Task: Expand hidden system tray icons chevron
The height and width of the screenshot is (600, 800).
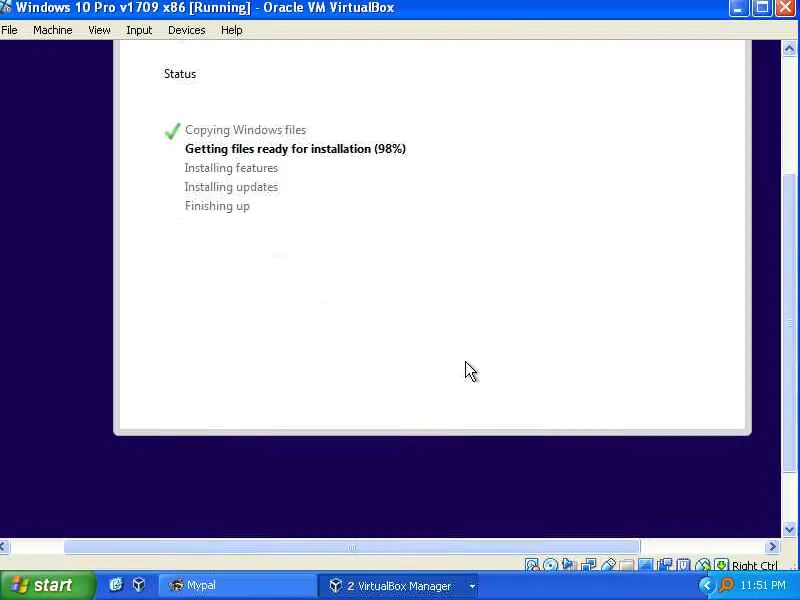Action: [707, 585]
